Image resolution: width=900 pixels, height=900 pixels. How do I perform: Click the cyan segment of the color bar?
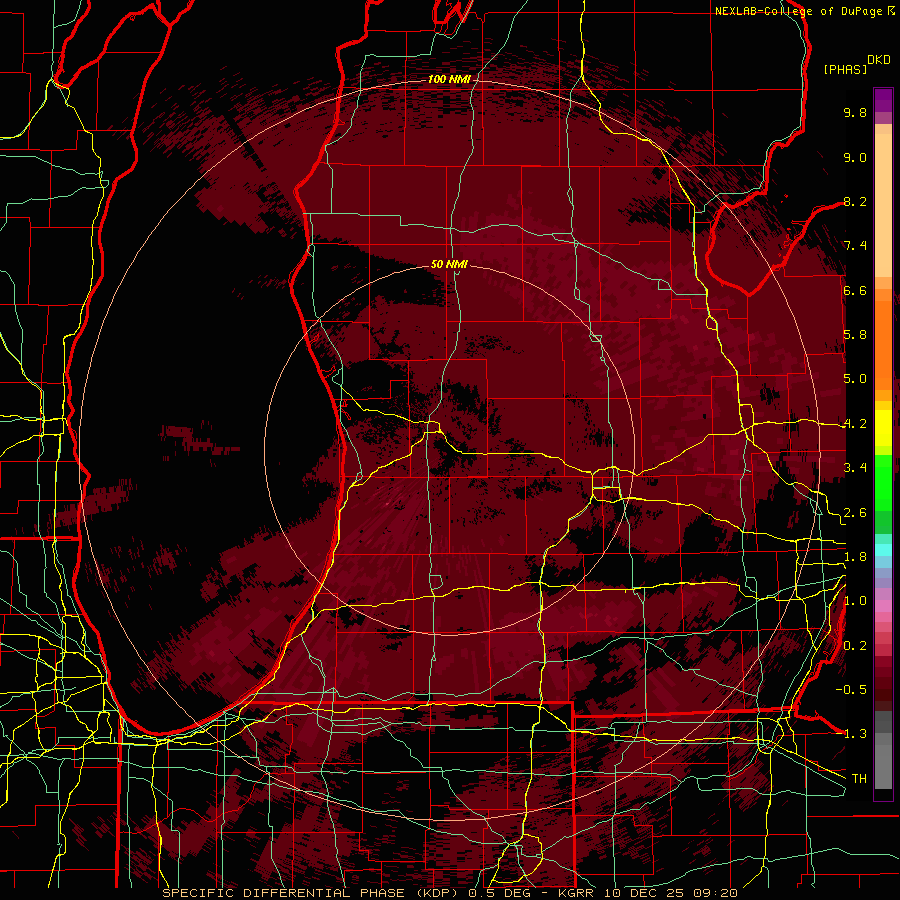(x=883, y=550)
